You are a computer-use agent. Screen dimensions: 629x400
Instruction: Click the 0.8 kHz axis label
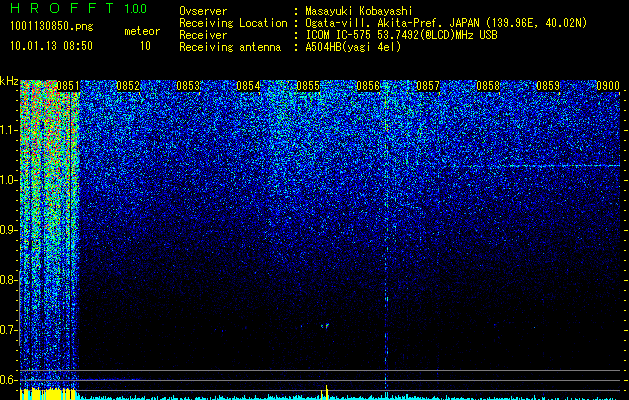[x=8, y=280]
